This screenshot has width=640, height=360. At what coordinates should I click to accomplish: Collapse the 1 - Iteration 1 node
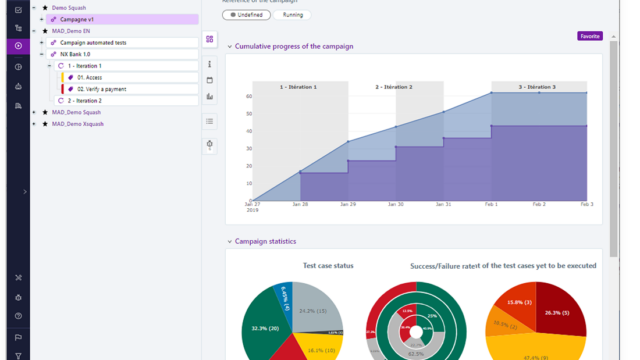(49, 66)
